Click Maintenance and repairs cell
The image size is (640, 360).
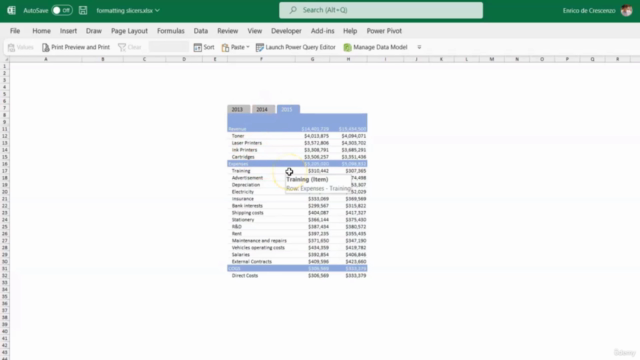(259, 241)
